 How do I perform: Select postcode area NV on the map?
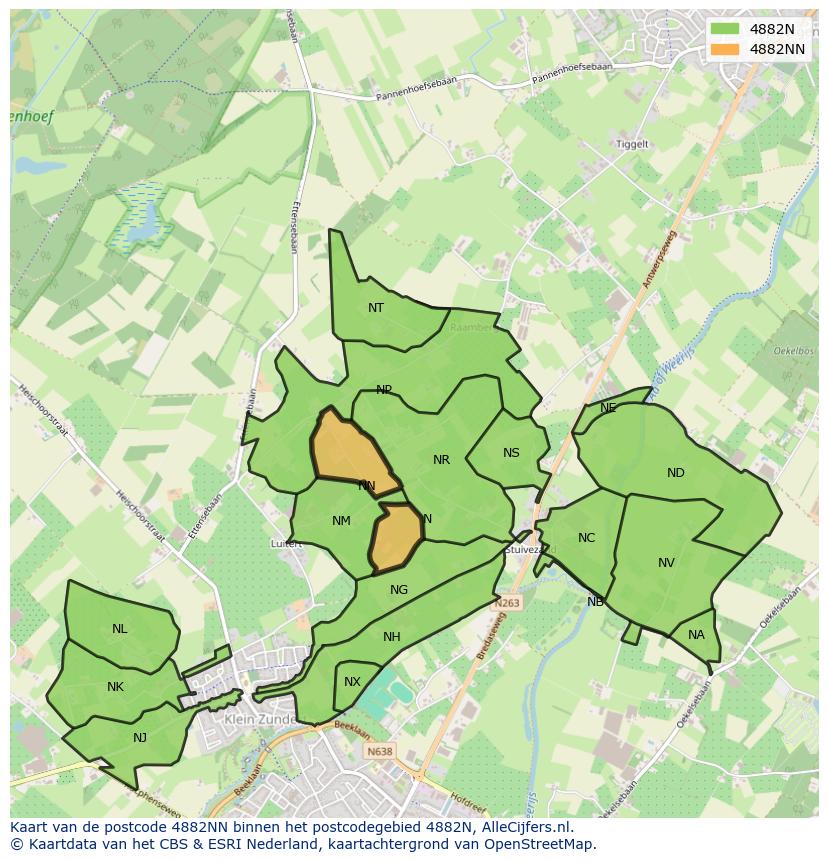(x=666, y=563)
